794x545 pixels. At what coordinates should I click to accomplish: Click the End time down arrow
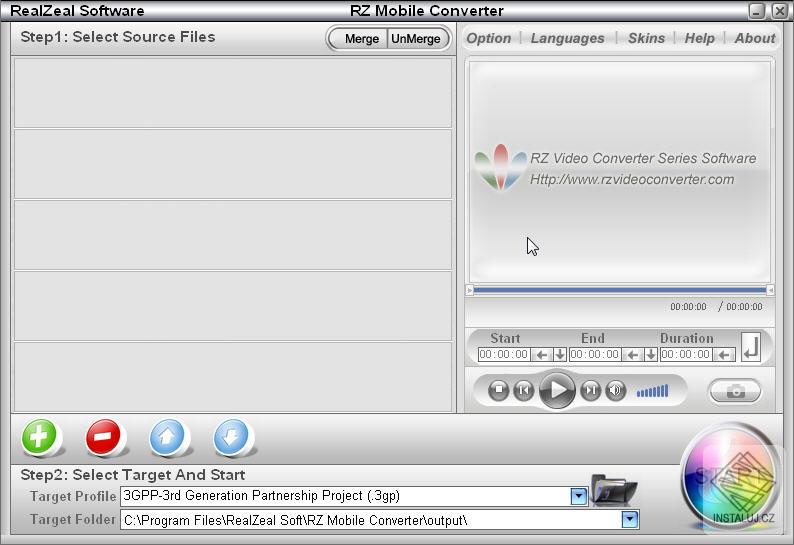point(651,355)
